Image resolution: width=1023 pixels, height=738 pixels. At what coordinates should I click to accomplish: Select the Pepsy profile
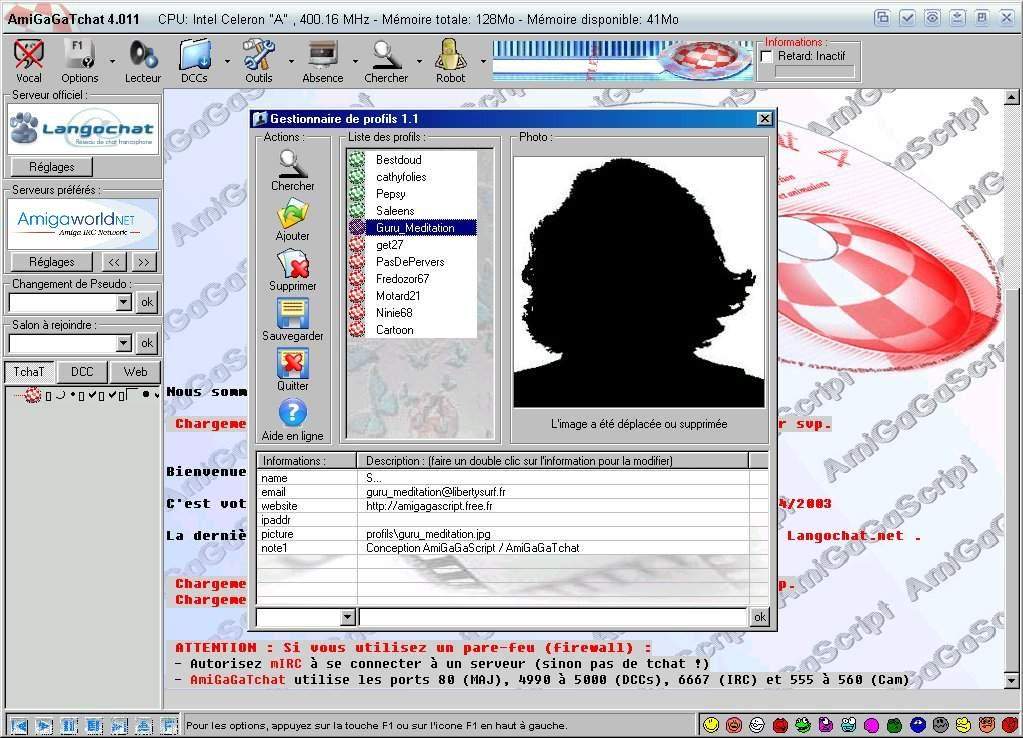tap(391, 194)
